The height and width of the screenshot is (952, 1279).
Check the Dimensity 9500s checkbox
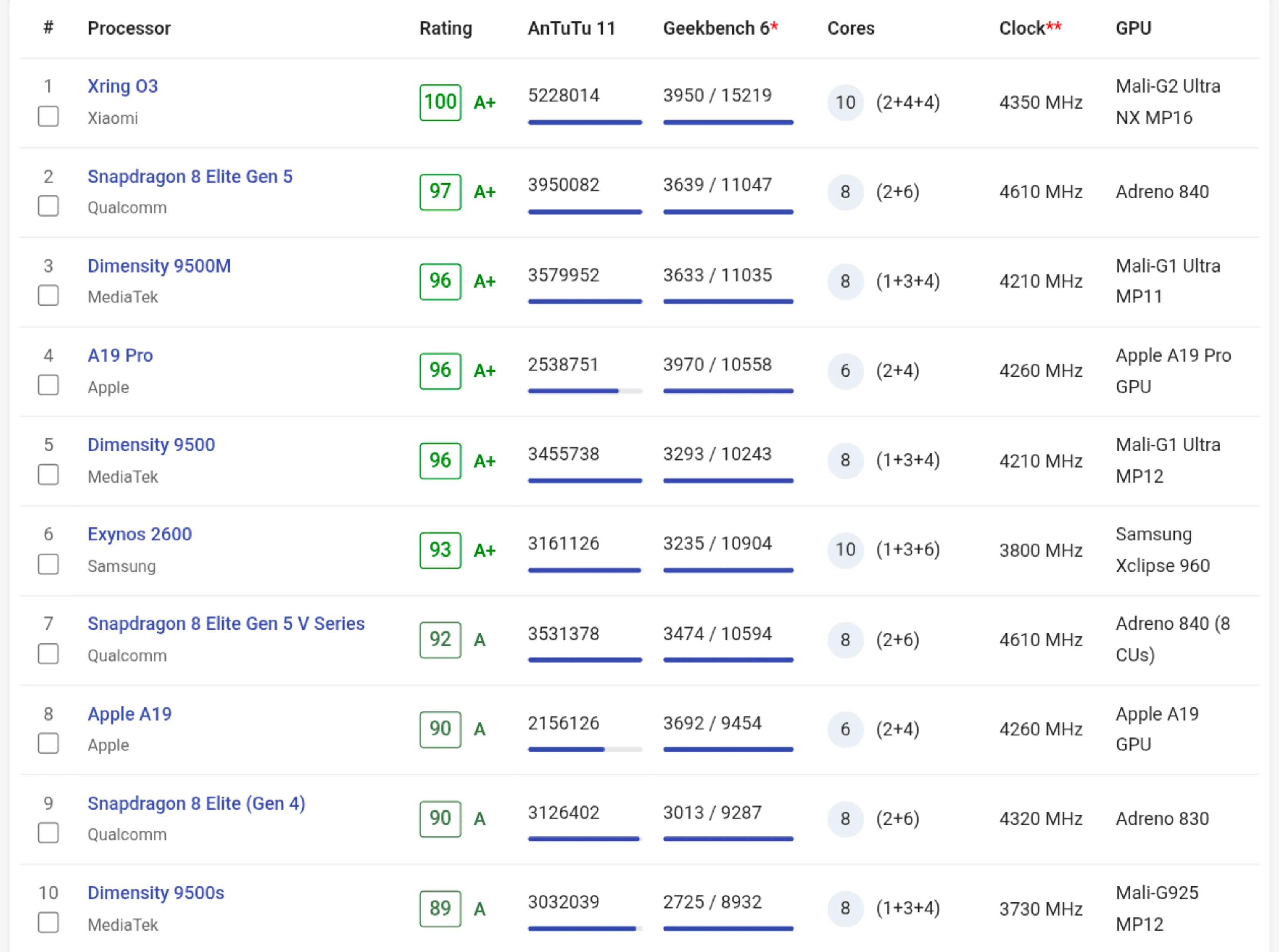[48, 922]
